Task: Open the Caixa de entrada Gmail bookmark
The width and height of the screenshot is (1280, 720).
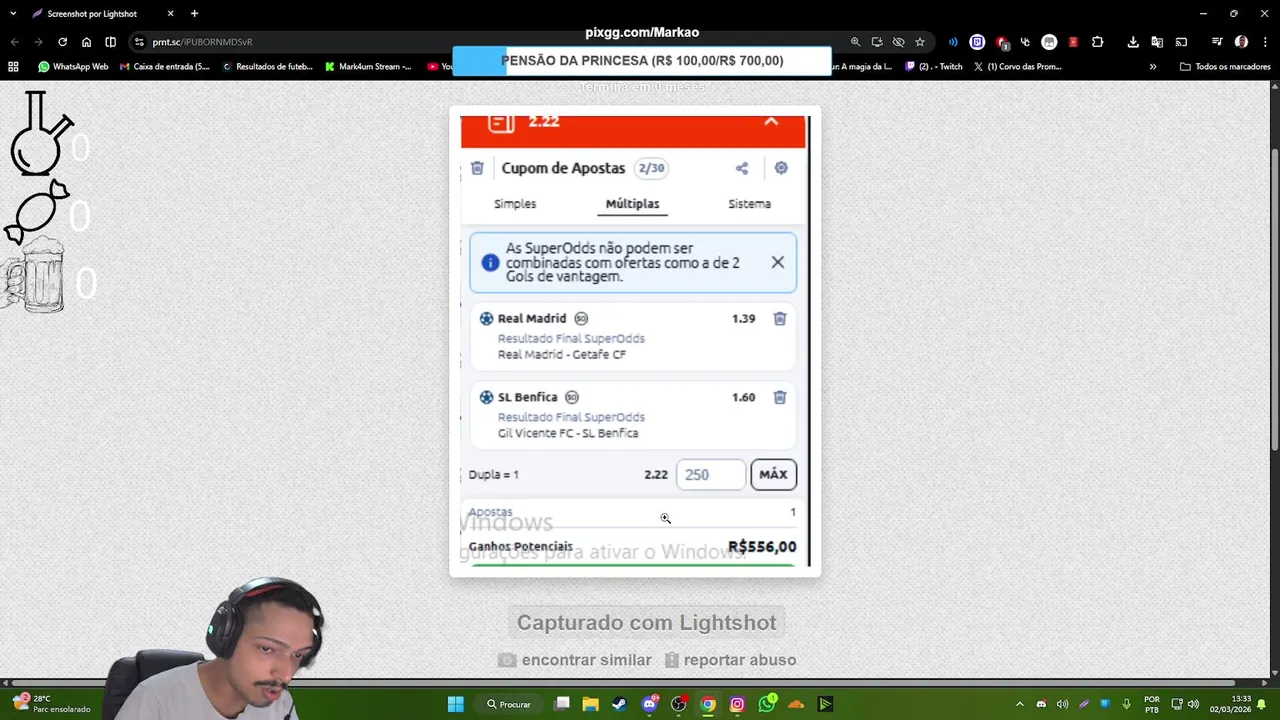Action: 165,67
